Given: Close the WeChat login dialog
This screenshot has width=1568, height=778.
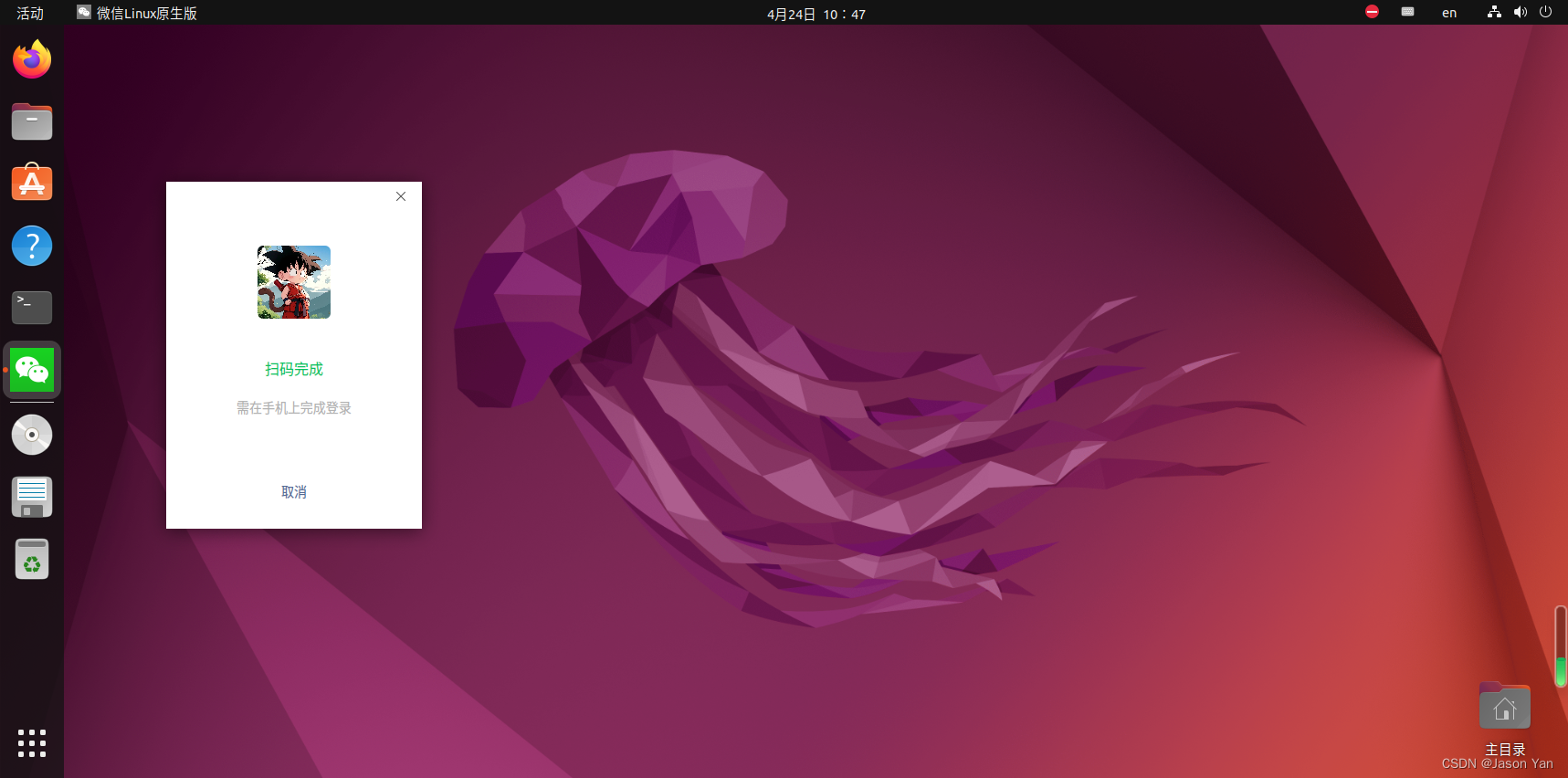Looking at the screenshot, I should [x=401, y=196].
